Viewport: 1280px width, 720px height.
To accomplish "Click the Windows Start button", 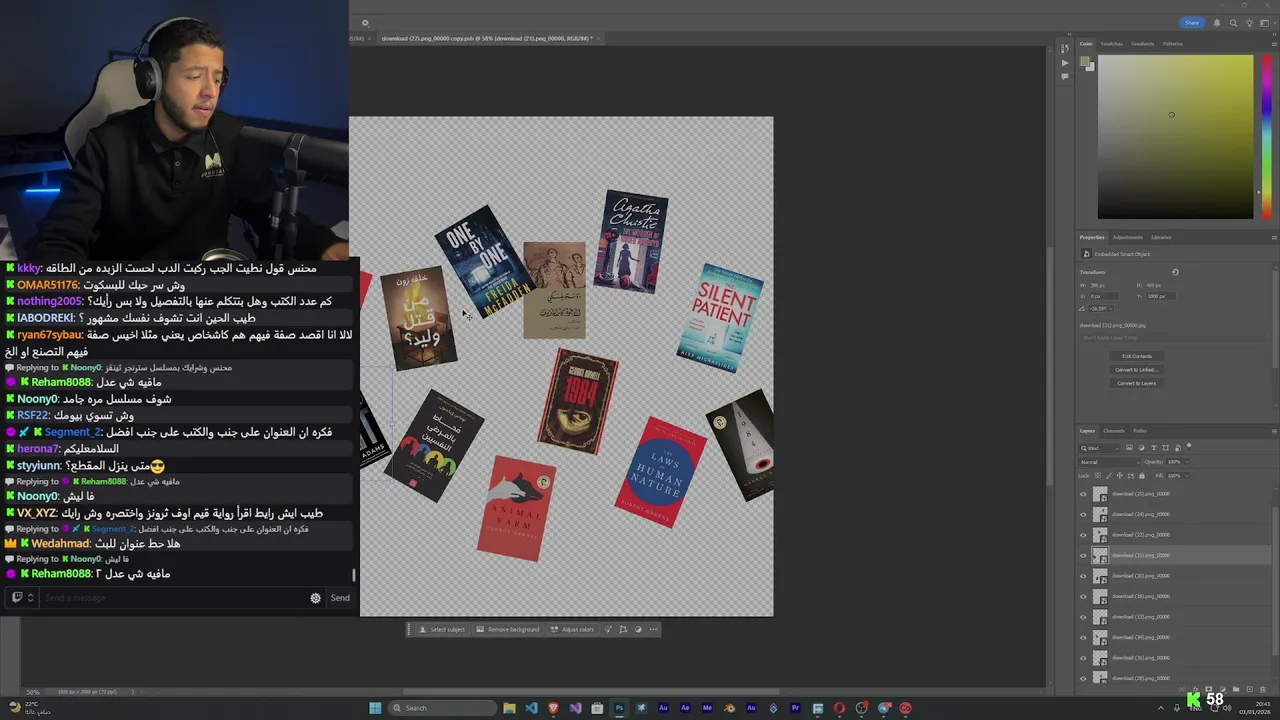I will [375, 708].
